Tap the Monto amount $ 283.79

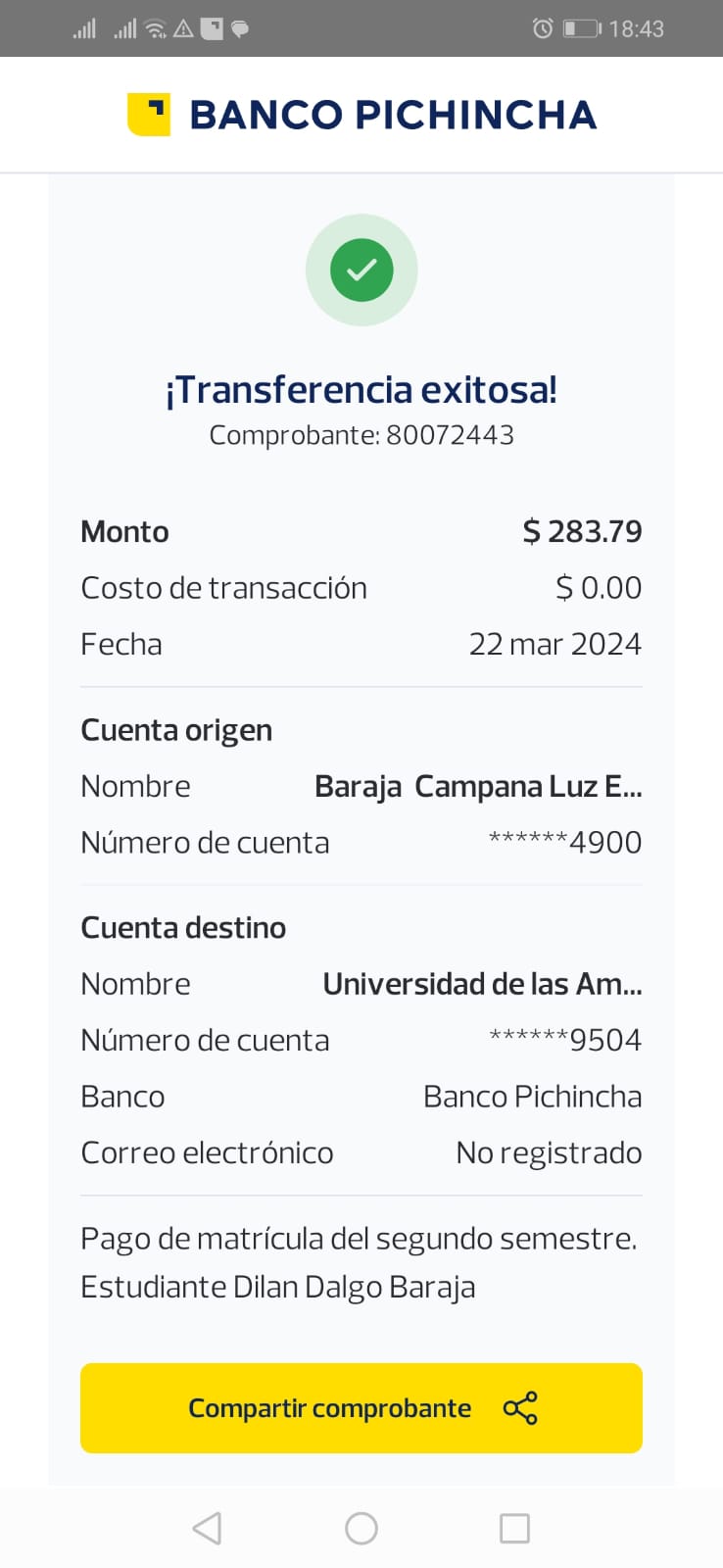[582, 531]
